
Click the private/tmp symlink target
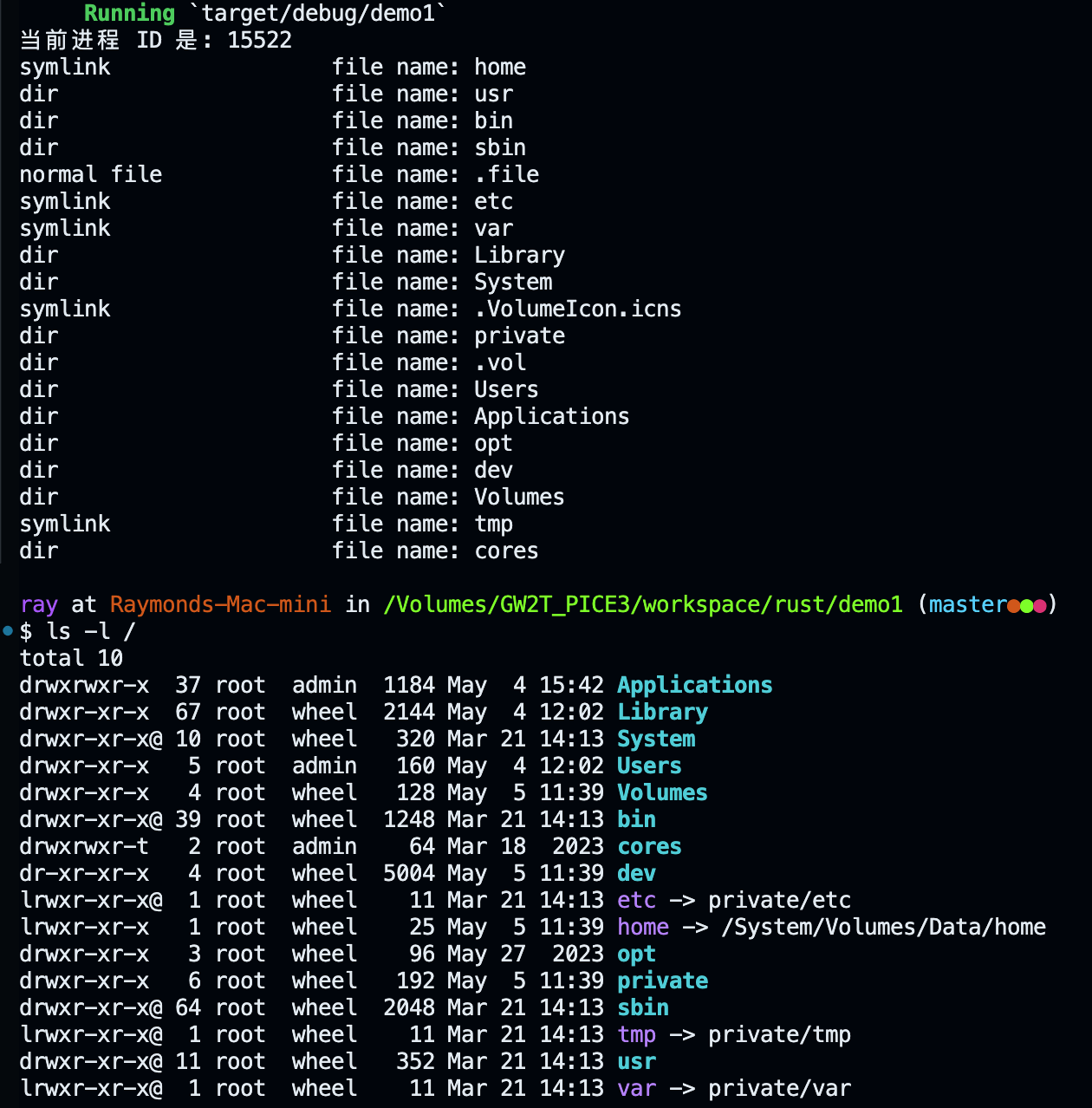[x=779, y=1034]
